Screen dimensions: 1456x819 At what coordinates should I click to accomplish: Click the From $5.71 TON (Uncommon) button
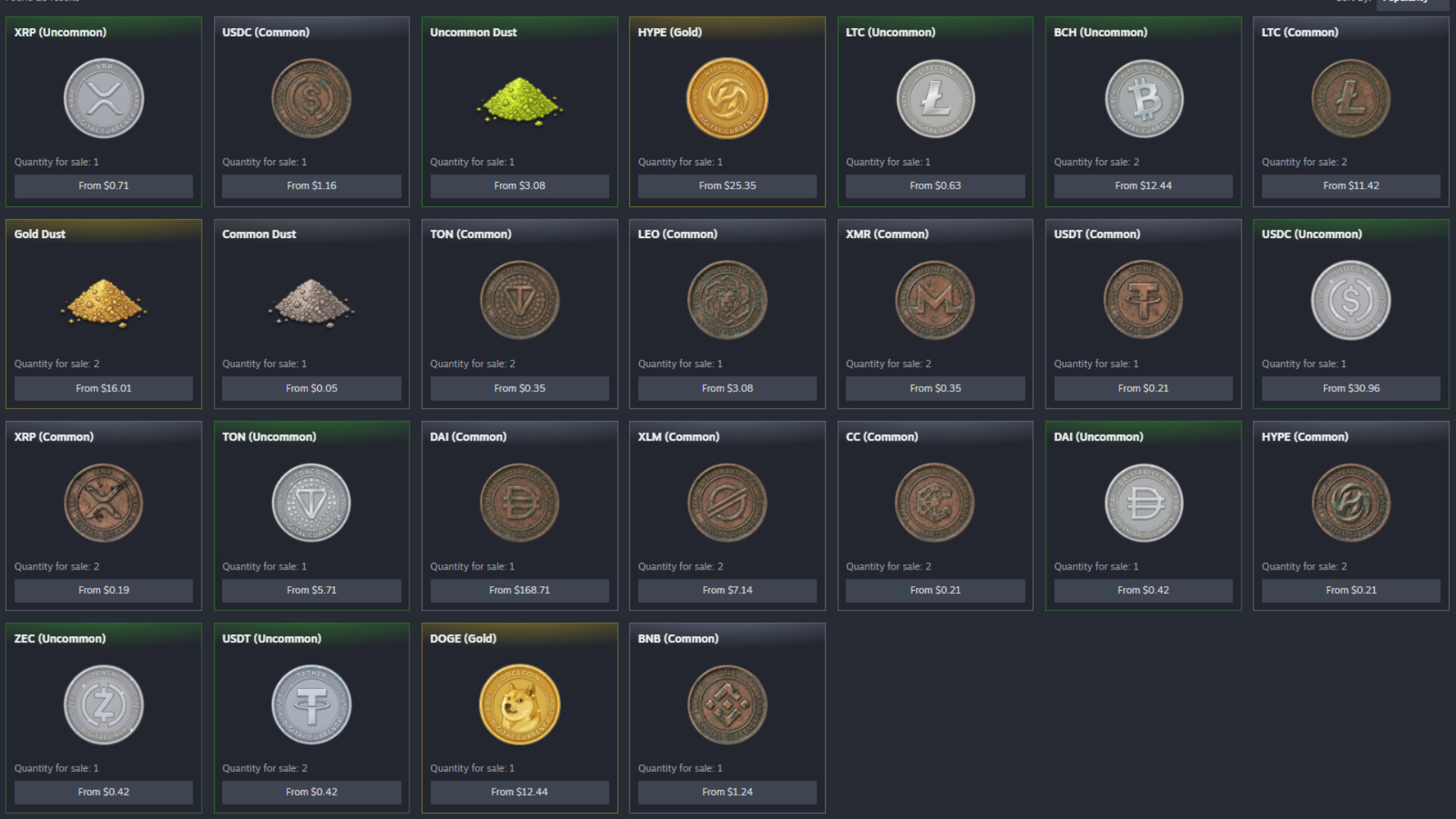312,590
